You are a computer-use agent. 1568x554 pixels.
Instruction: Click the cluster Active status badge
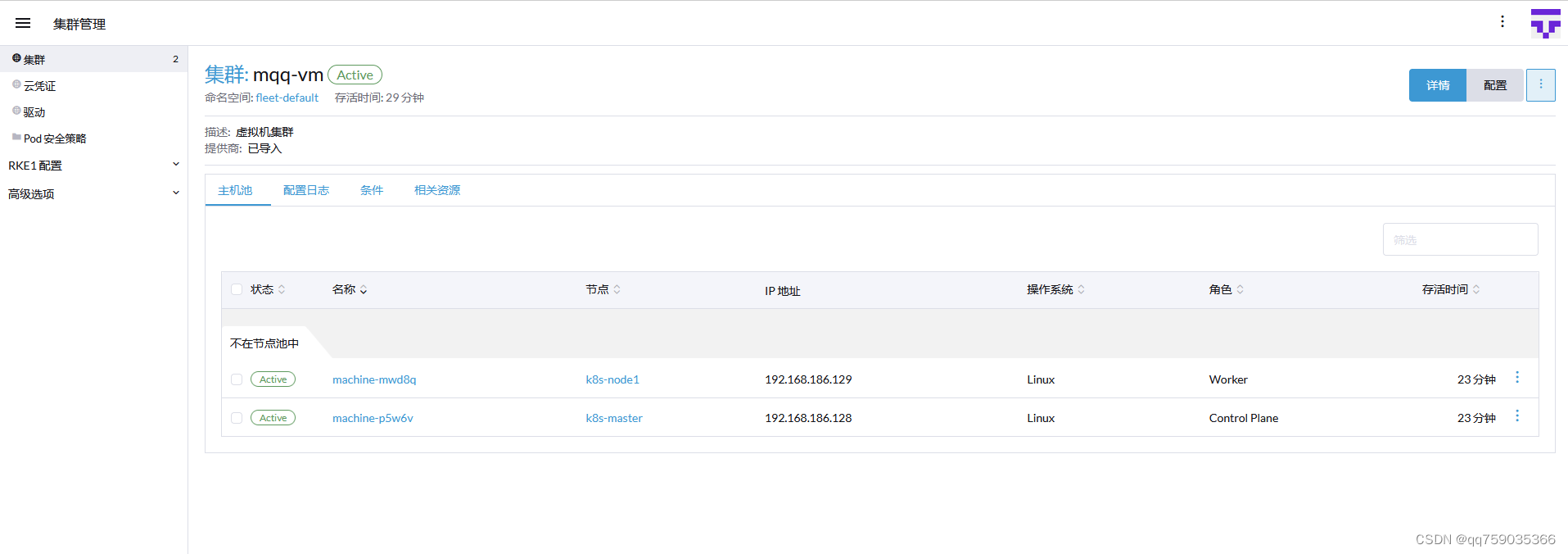[x=355, y=75]
